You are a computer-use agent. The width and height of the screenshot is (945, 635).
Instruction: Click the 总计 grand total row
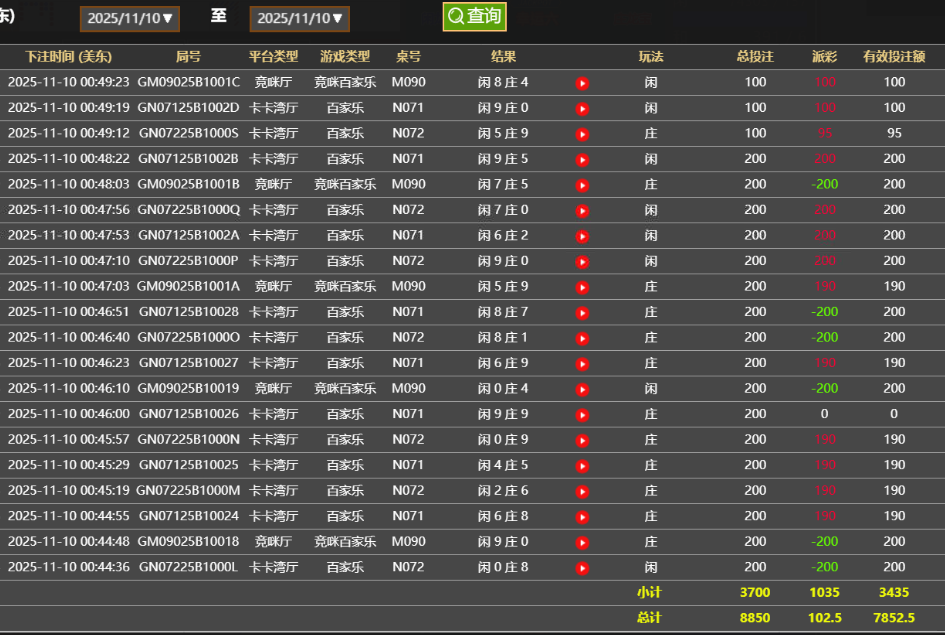click(x=651, y=618)
